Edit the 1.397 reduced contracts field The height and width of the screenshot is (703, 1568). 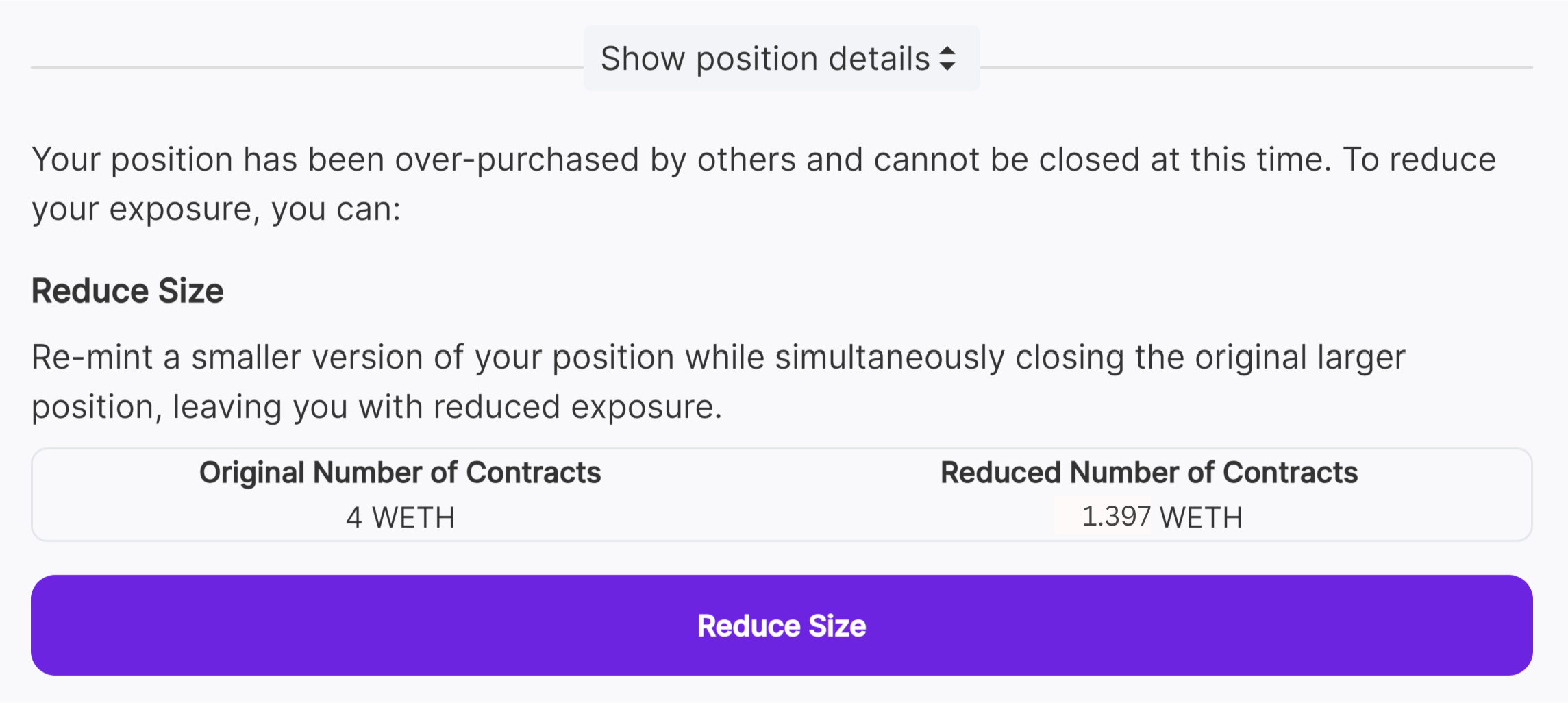tap(1115, 517)
